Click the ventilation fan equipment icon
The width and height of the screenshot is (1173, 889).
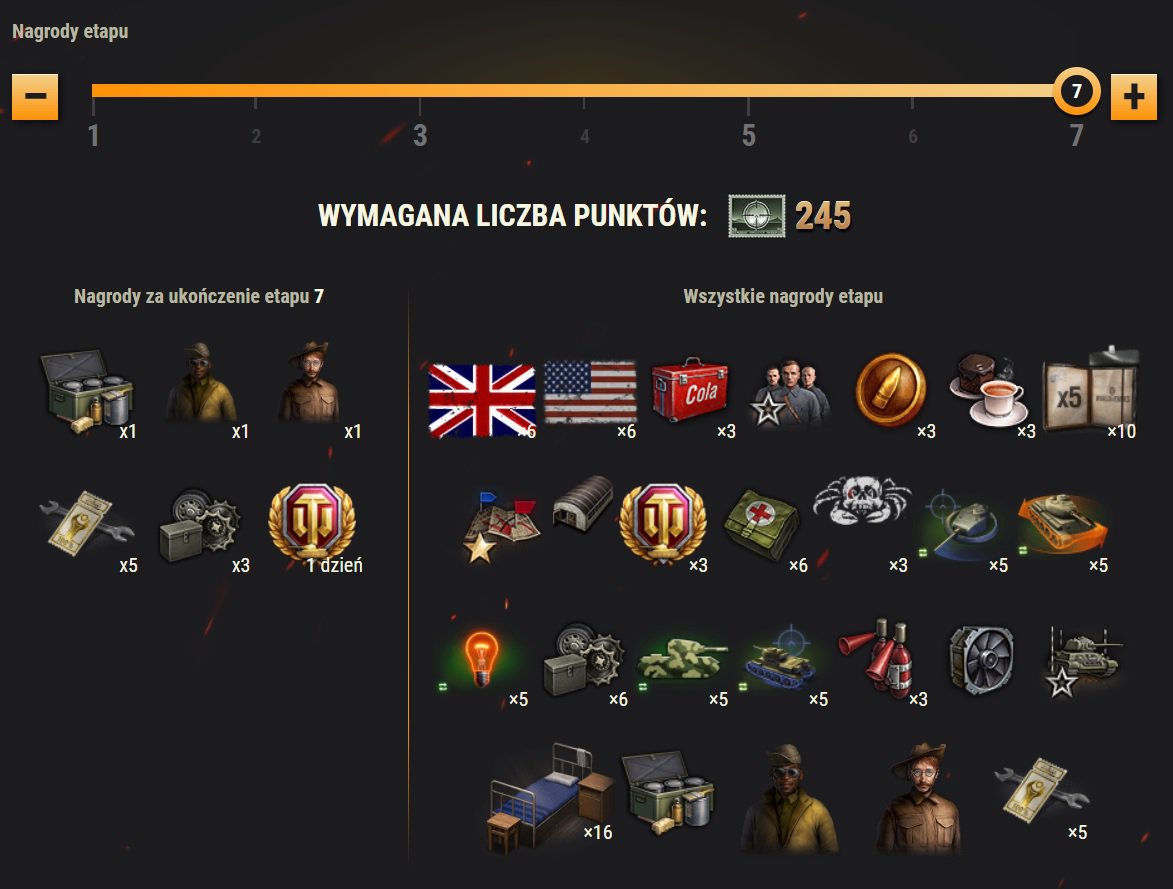[x=981, y=660]
